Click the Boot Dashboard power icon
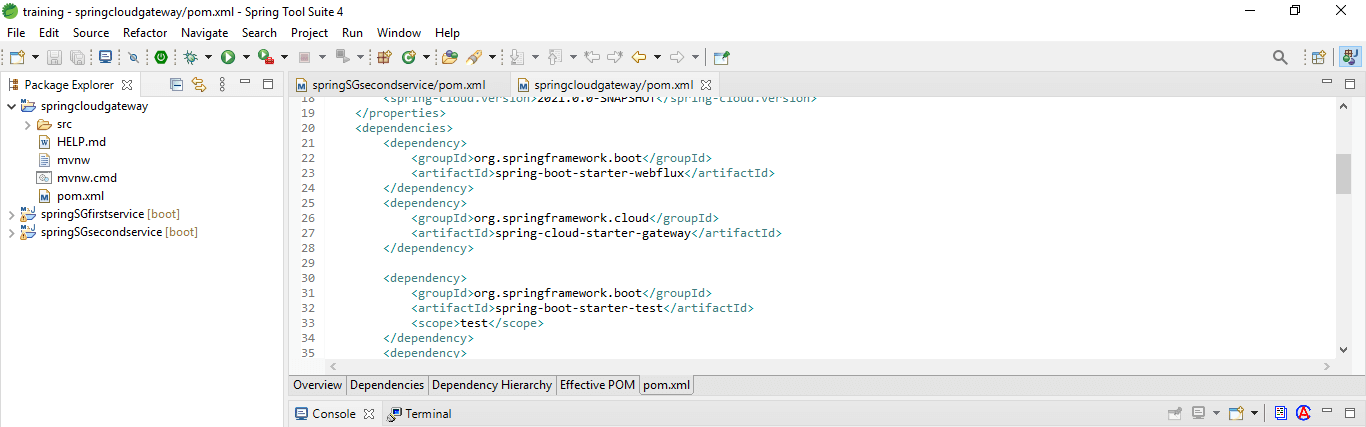 (x=160, y=57)
